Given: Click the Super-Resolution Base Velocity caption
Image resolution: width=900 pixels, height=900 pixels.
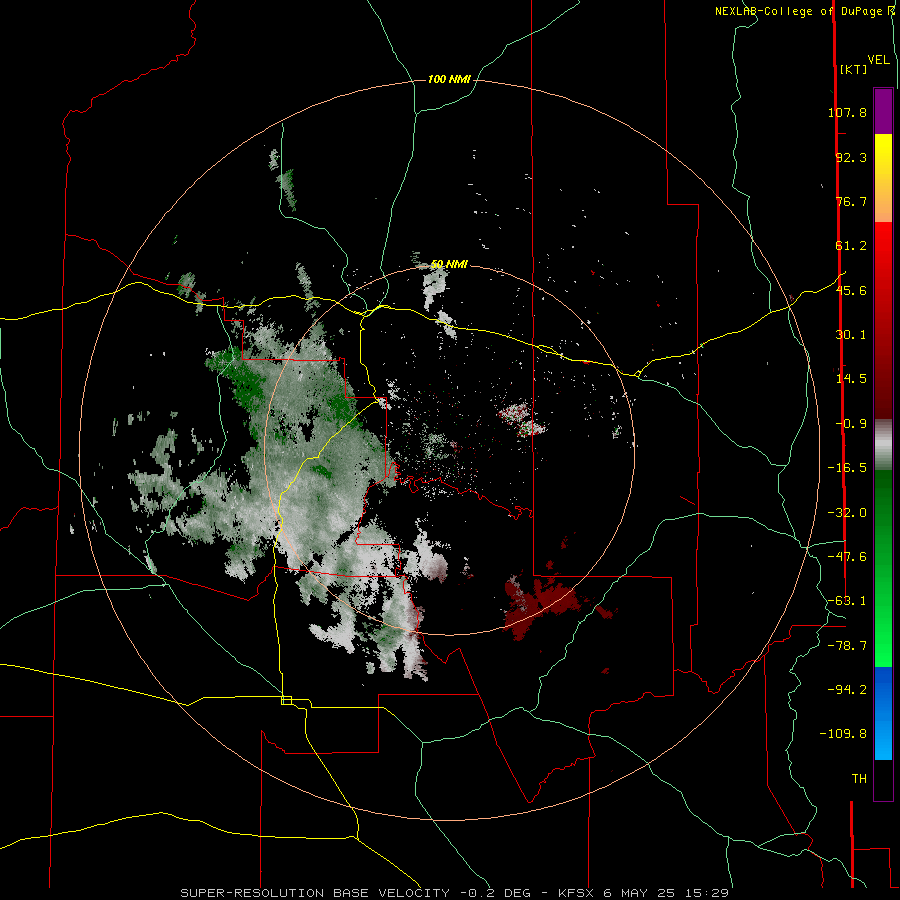Looking at the screenshot, I should tap(455, 893).
